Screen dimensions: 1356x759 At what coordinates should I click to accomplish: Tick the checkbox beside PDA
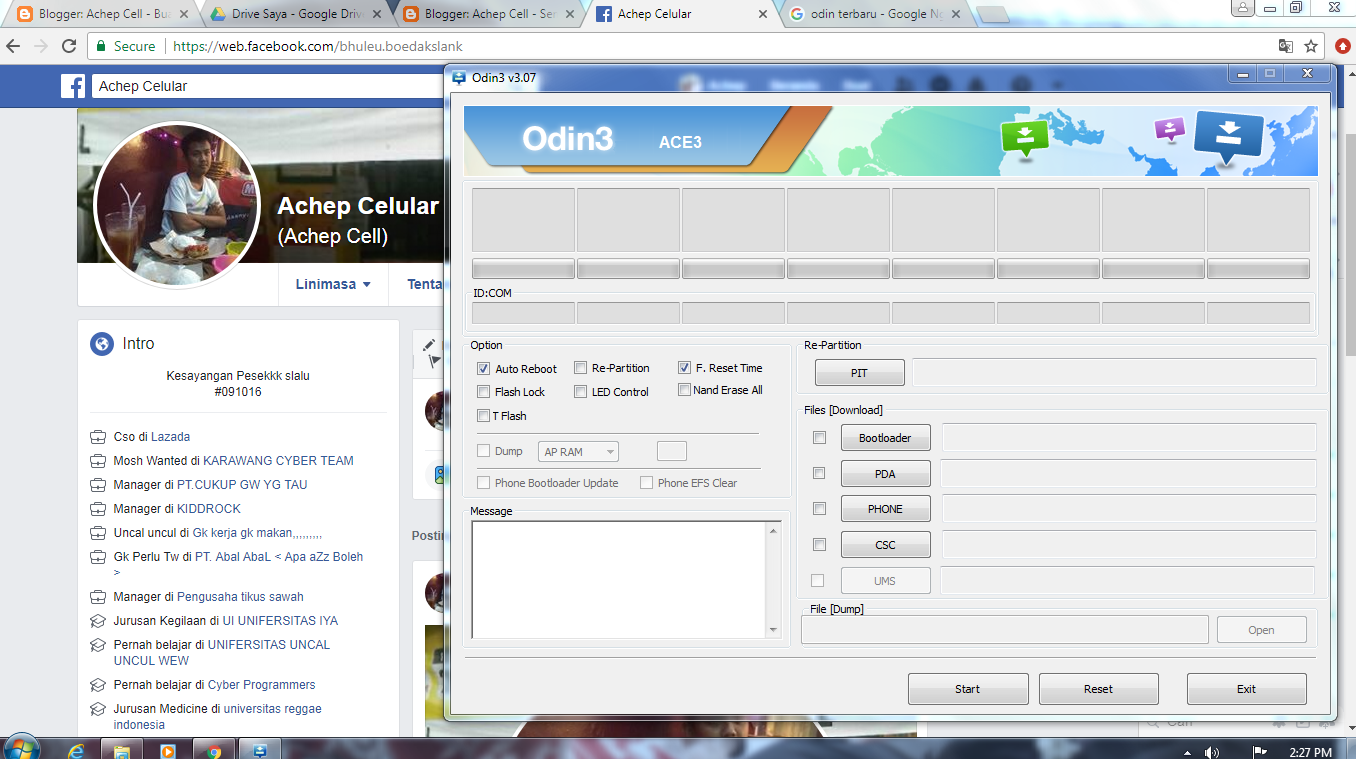tap(820, 473)
